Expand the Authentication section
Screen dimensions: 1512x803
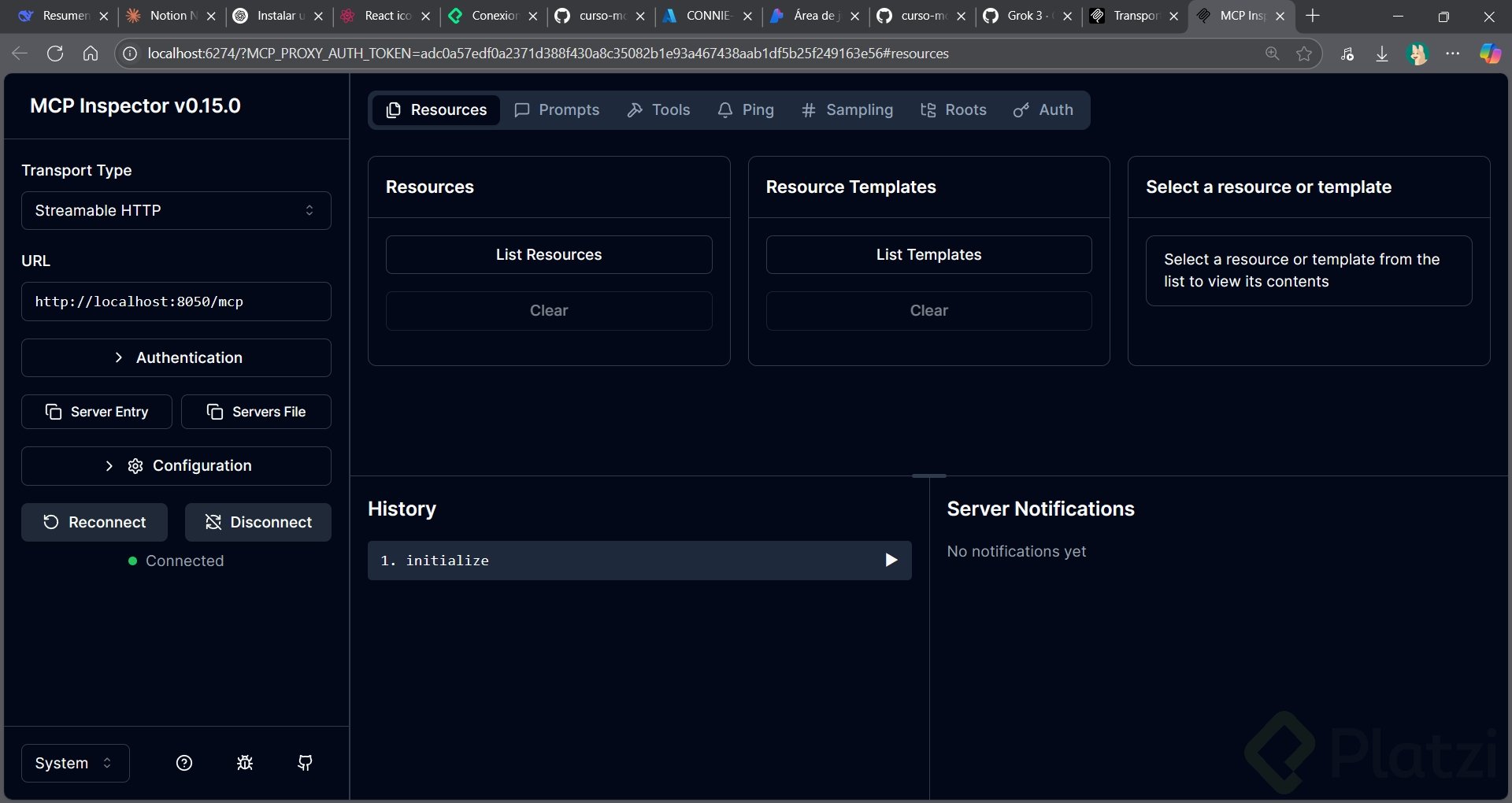click(x=176, y=357)
